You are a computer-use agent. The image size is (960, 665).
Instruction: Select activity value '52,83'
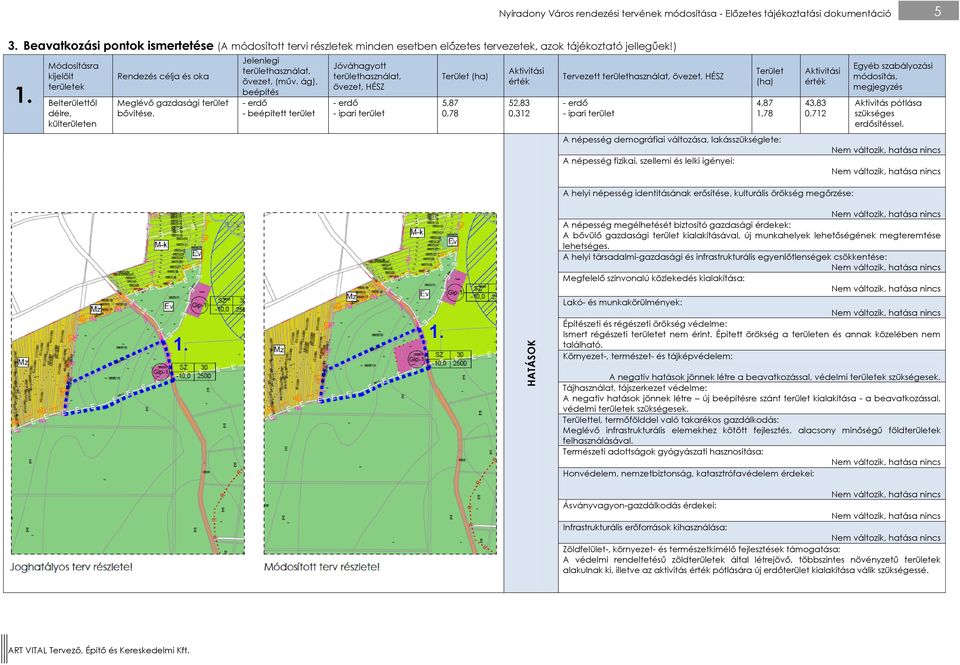click(519, 103)
